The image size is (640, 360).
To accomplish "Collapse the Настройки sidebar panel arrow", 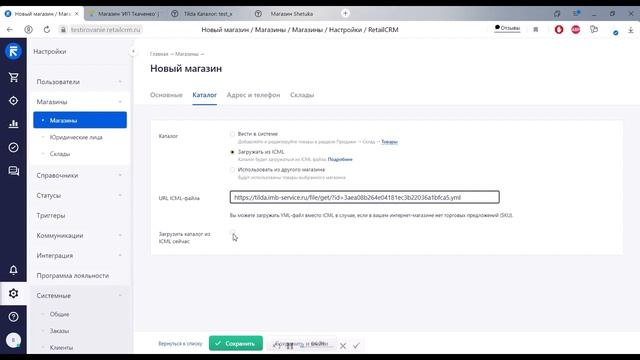I will tap(133, 51).
